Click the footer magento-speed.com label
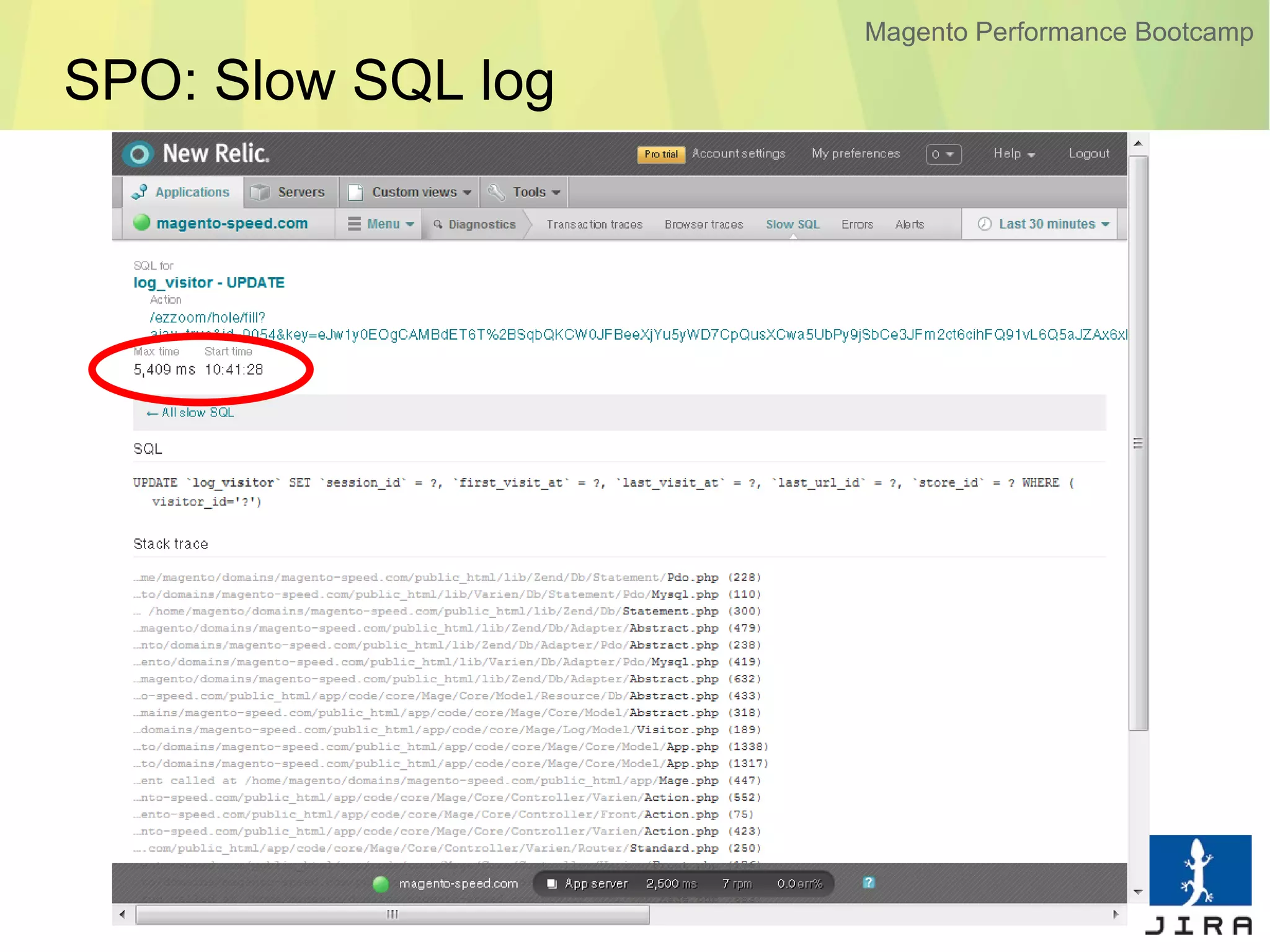This screenshot has height=952, width=1270. pyautogui.click(x=458, y=884)
